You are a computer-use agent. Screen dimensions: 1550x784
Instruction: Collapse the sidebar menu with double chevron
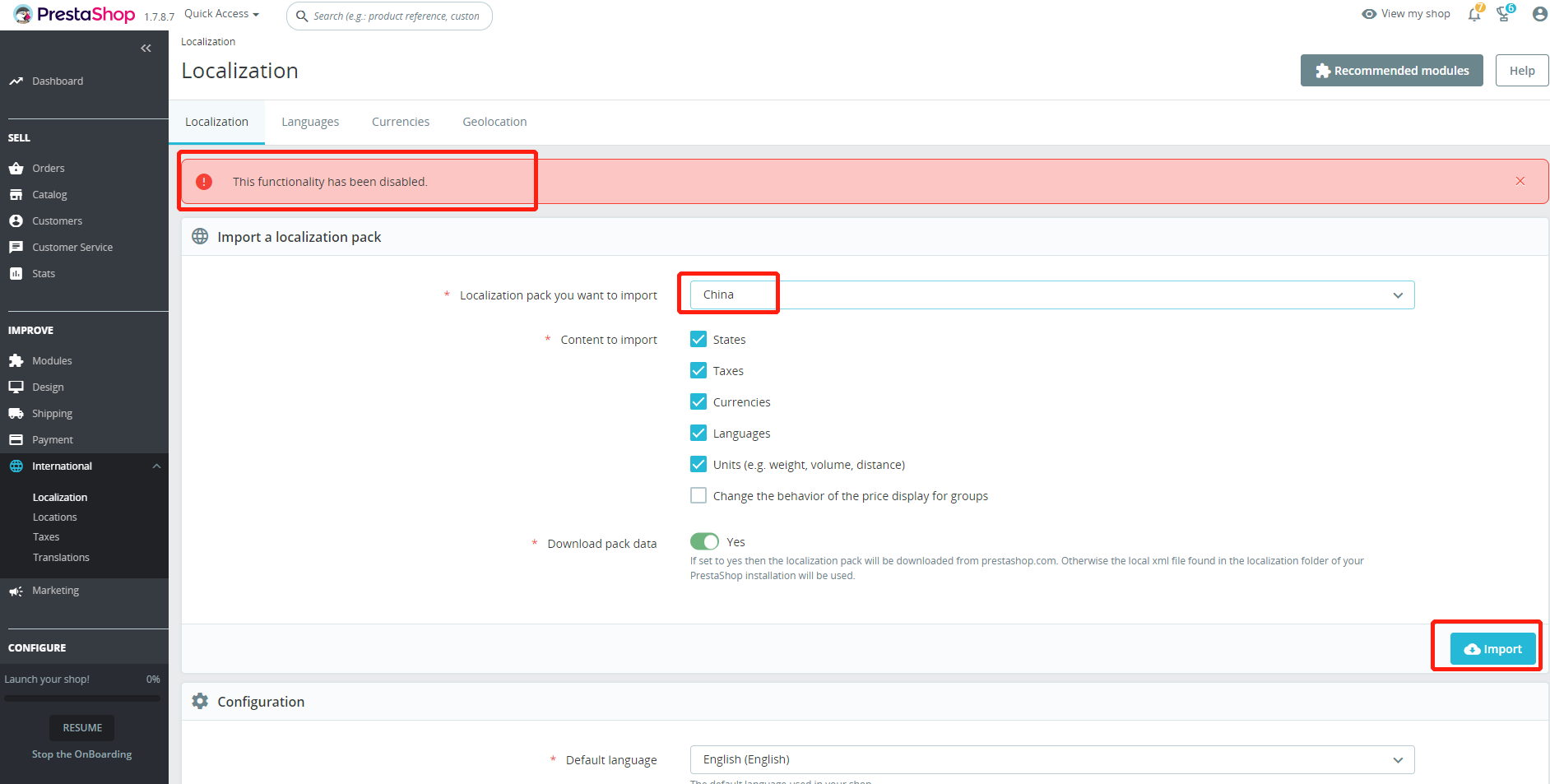click(x=146, y=49)
